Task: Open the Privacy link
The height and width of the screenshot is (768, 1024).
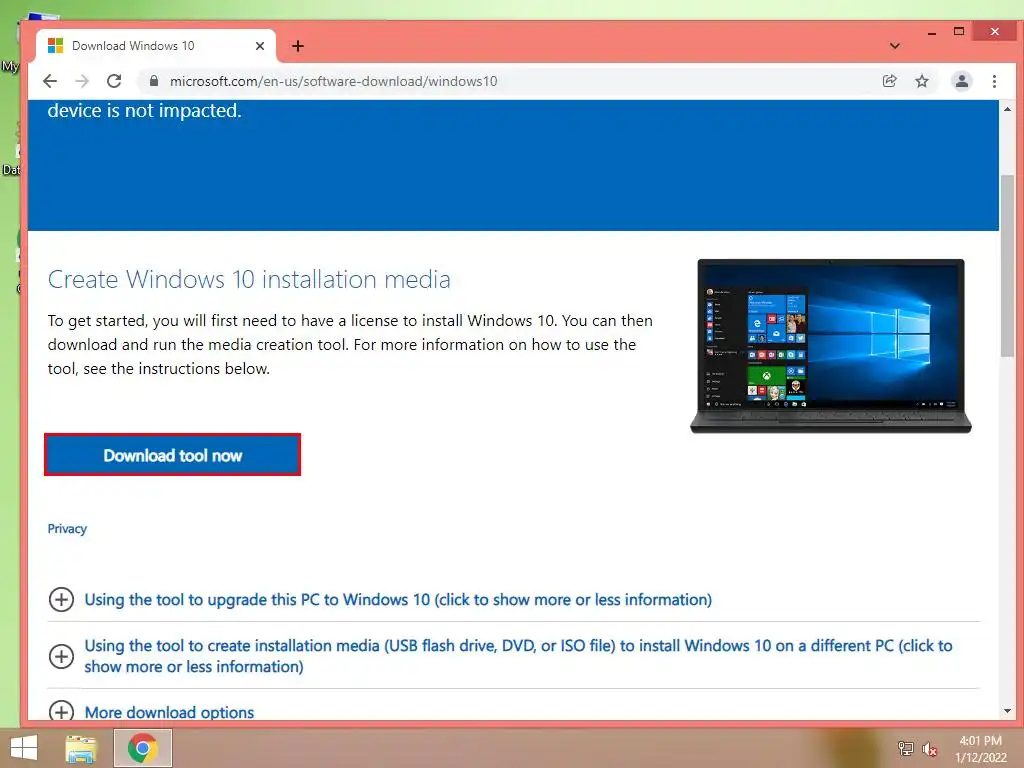Action: 67,528
